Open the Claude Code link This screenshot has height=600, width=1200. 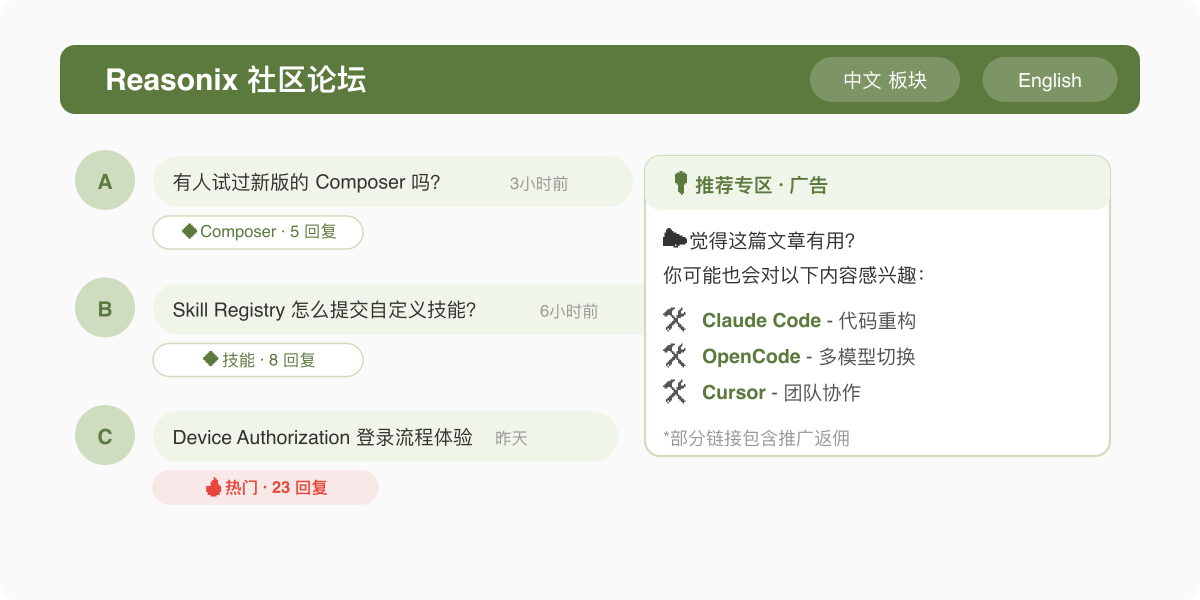pos(762,320)
